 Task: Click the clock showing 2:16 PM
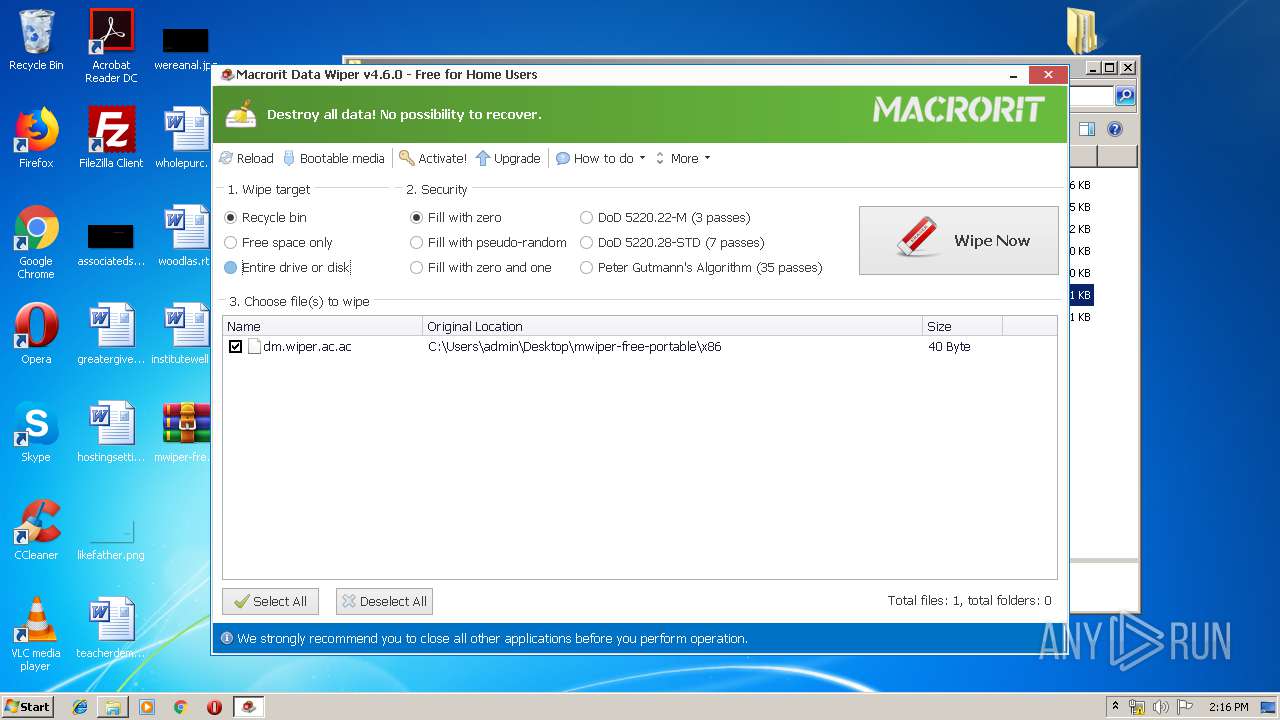tap(1228, 707)
